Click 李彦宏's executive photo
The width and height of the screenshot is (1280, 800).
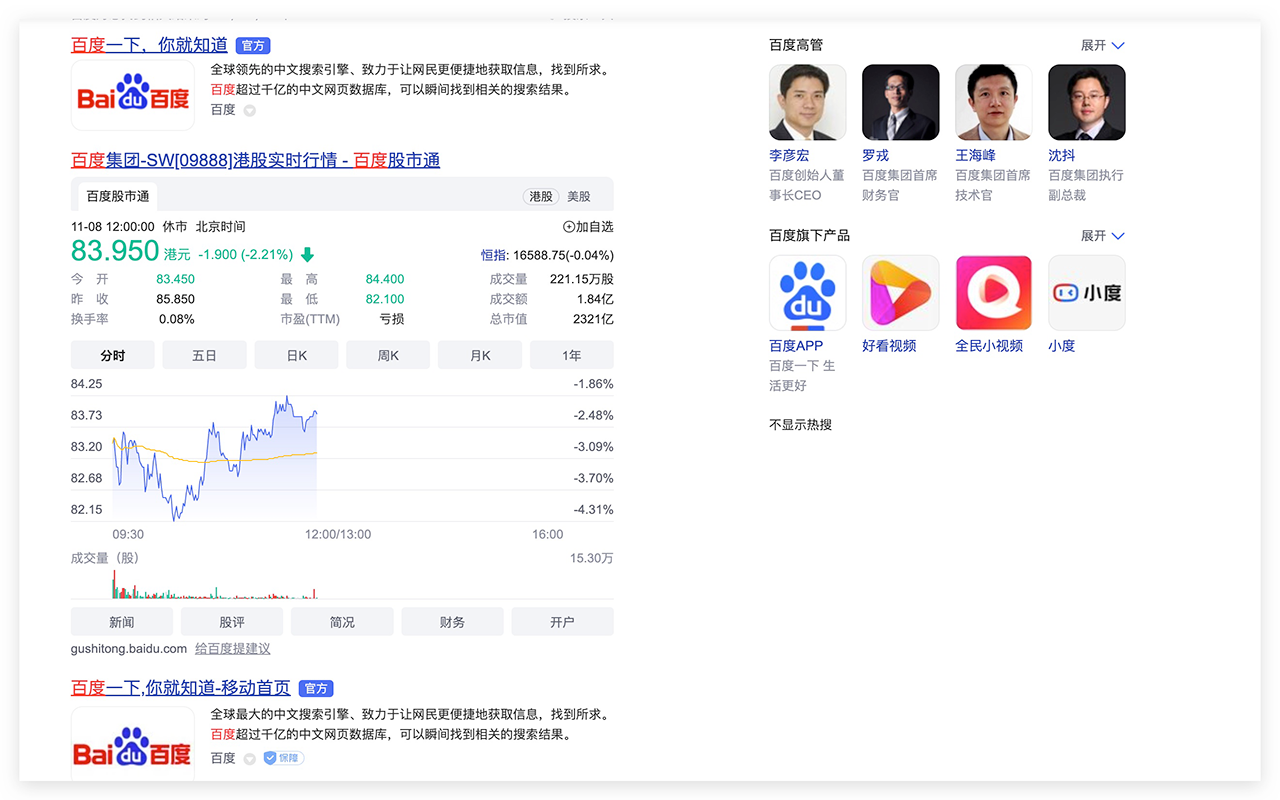point(807,102)
